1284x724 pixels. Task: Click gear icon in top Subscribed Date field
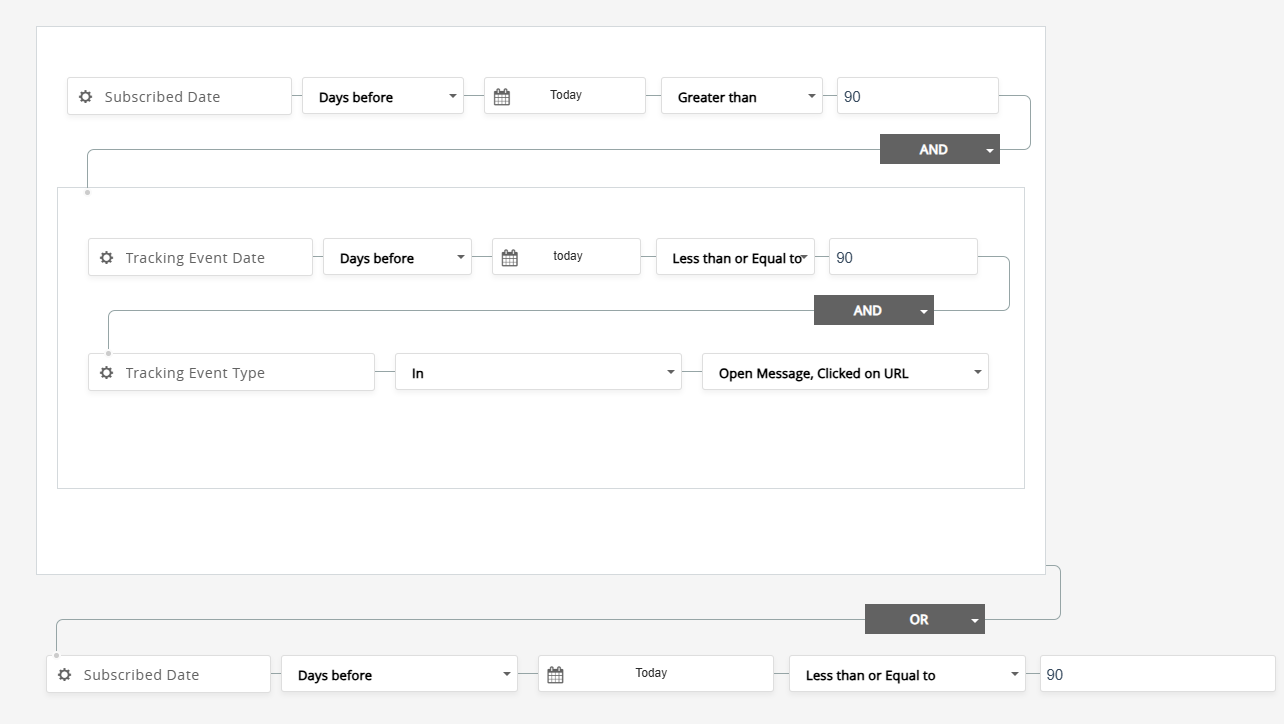86,97
